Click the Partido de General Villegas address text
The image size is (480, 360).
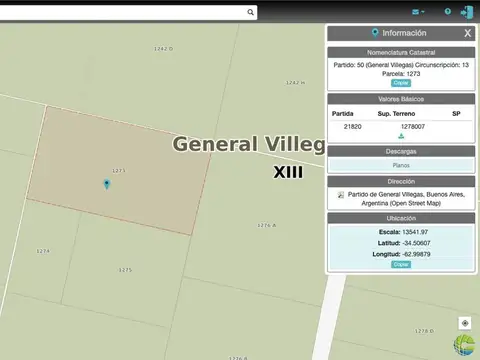coord(406,199)
